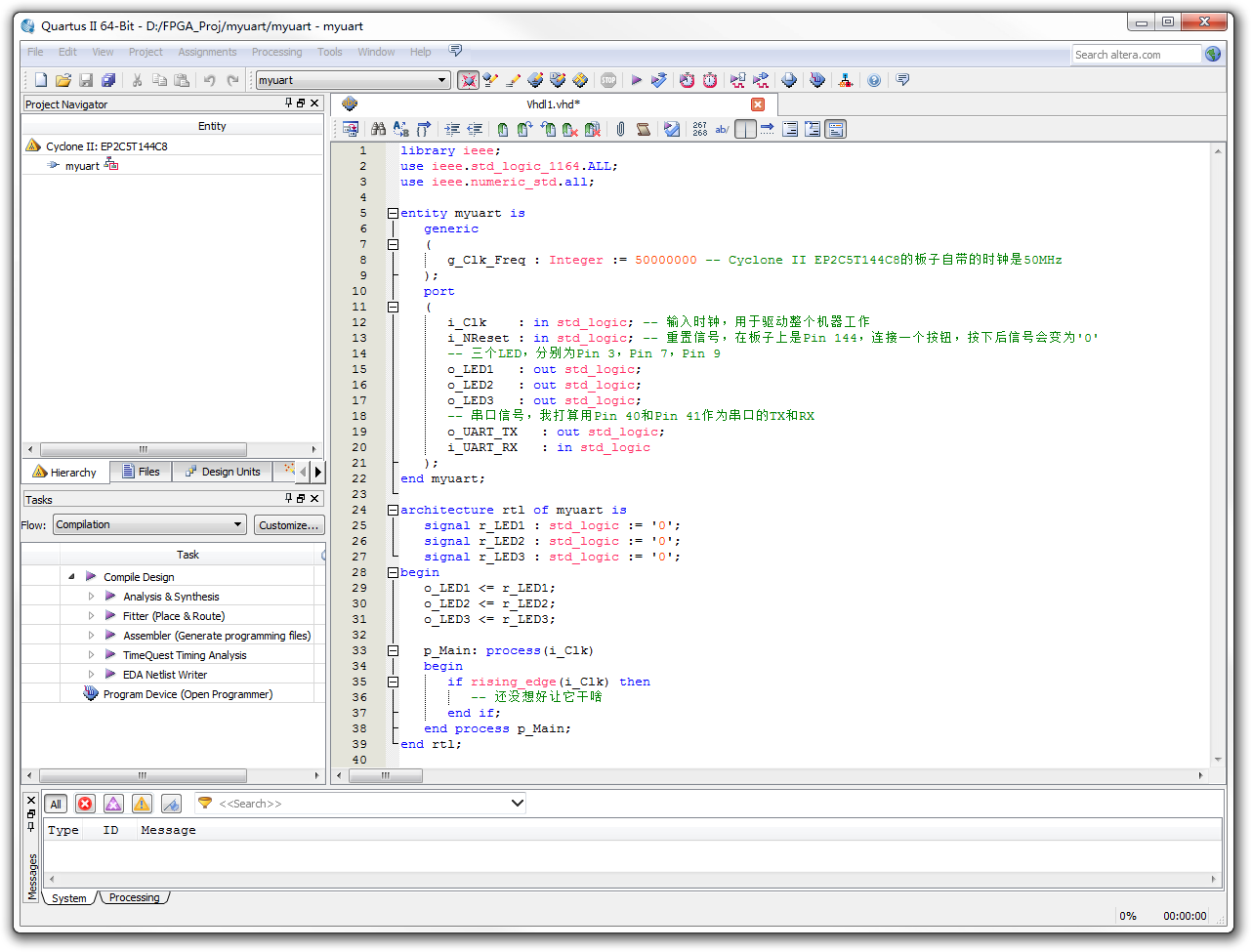
Task: Open the Processing menu
Action: [x=276, y=52]
